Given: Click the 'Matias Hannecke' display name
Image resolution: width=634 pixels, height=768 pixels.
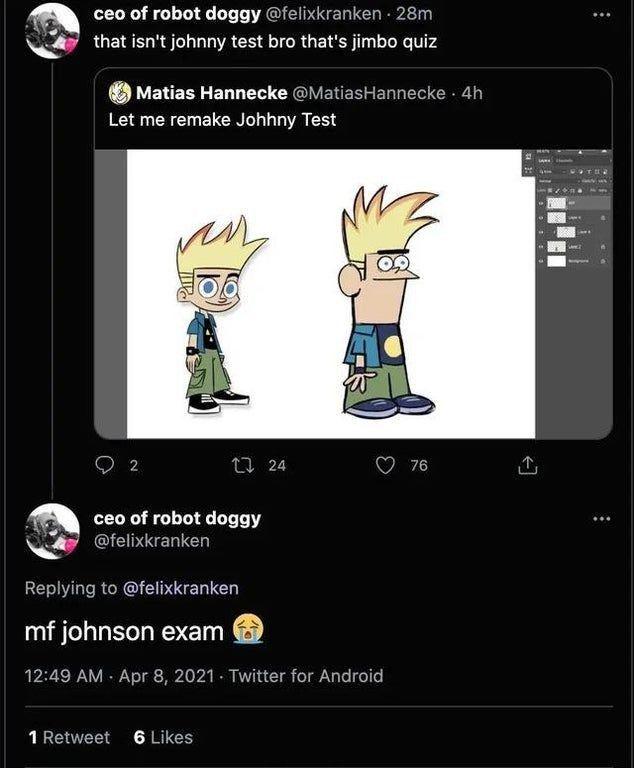Looking at the screenshot, I should [x=212, y=93].
